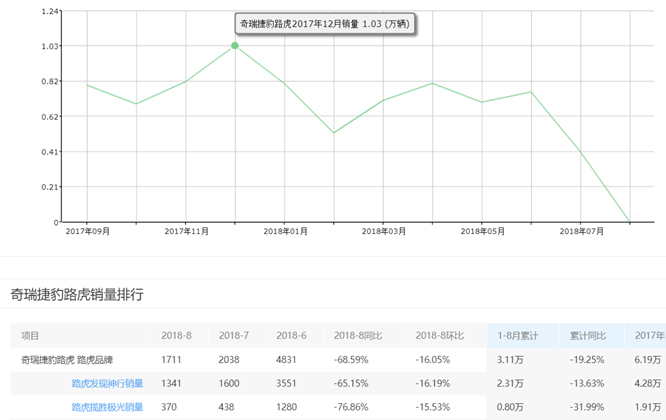Select the value 1341 in the table
666x420 pixels.
coord(171,383)
